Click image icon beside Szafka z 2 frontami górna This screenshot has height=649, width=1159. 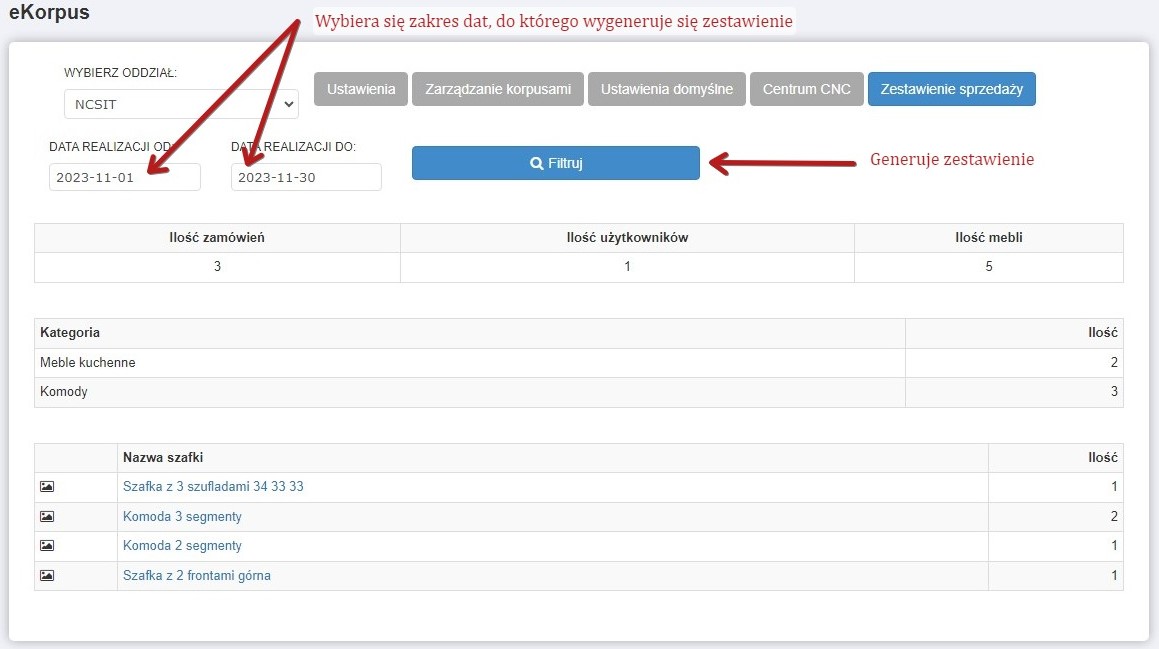47,576
